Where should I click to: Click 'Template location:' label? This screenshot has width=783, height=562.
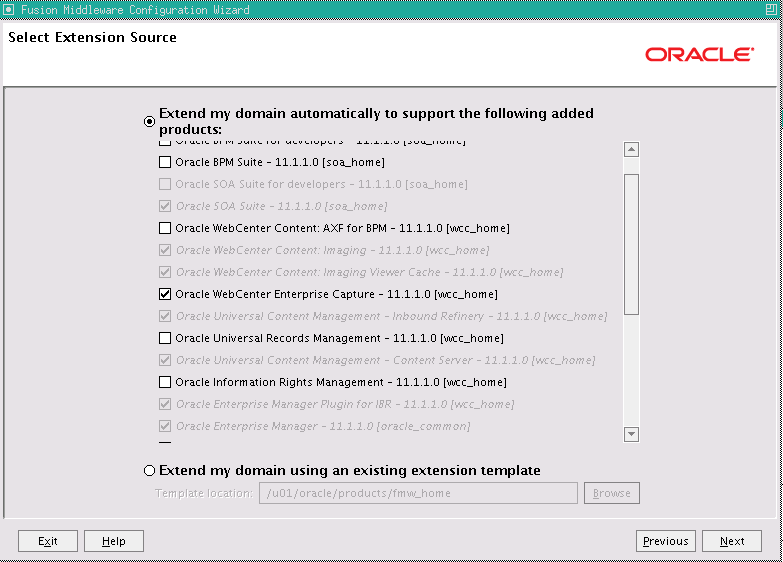[x=204, y=493]
